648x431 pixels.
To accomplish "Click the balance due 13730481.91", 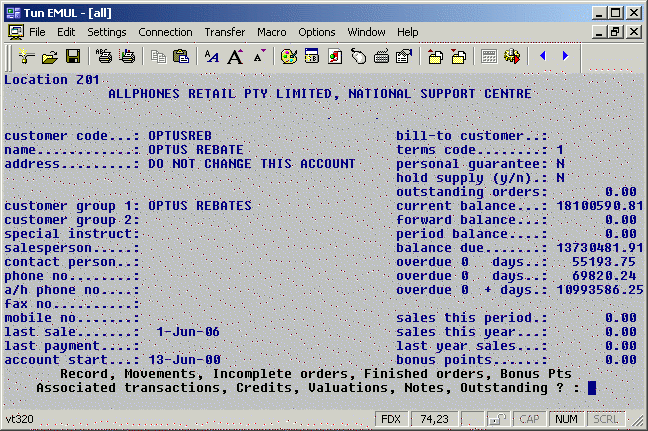I will point(600,248).
